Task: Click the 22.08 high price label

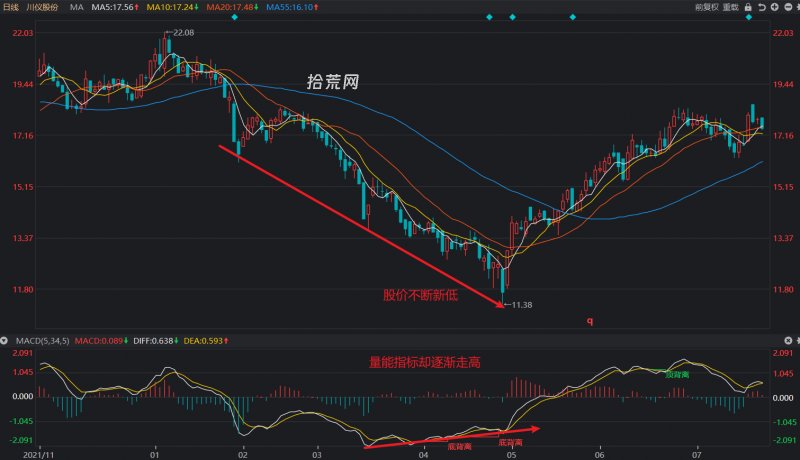Action: click(x=183, y=33)
